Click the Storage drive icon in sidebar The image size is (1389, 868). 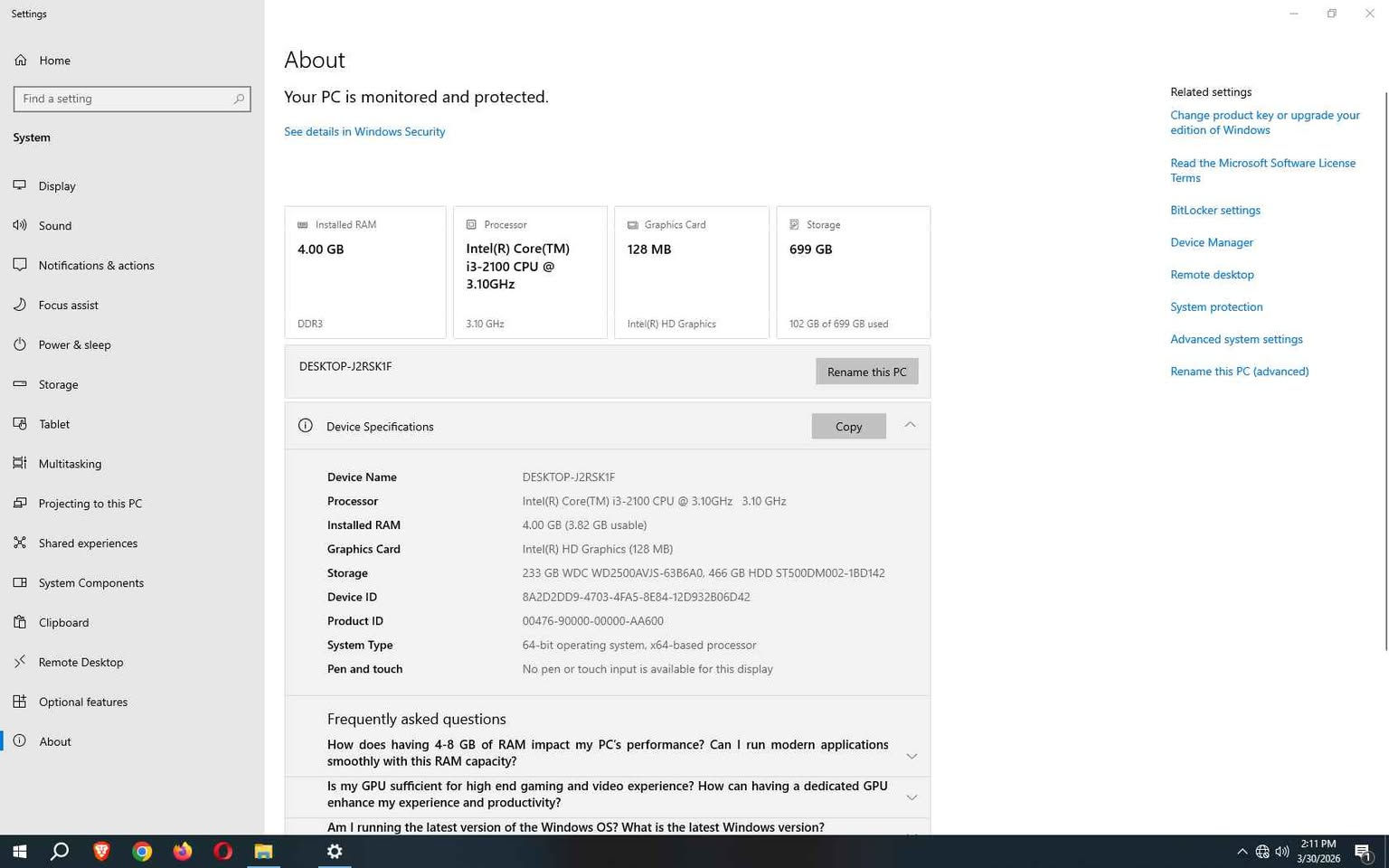20,384
